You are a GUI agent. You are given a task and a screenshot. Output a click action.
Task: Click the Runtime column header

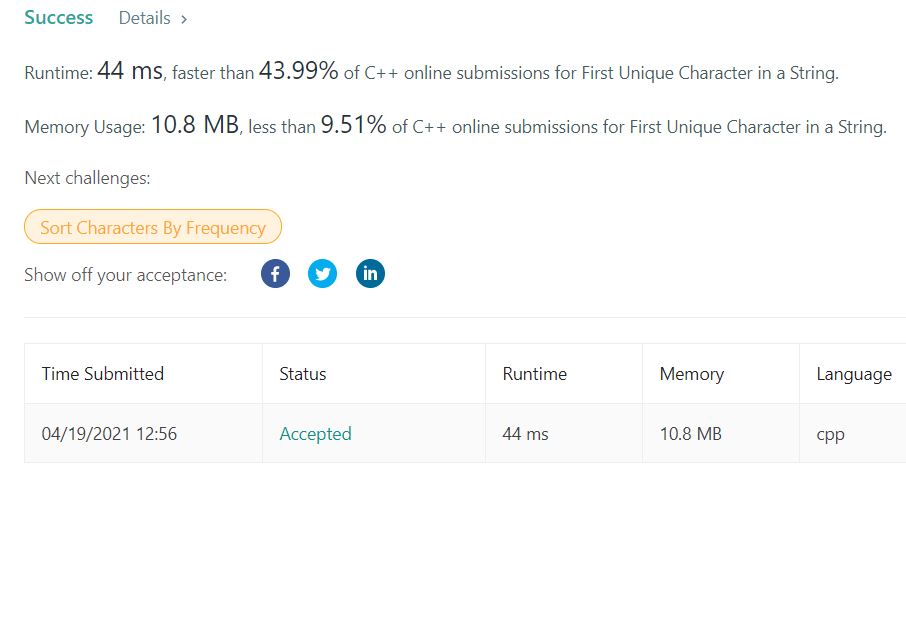coord(534,373)
